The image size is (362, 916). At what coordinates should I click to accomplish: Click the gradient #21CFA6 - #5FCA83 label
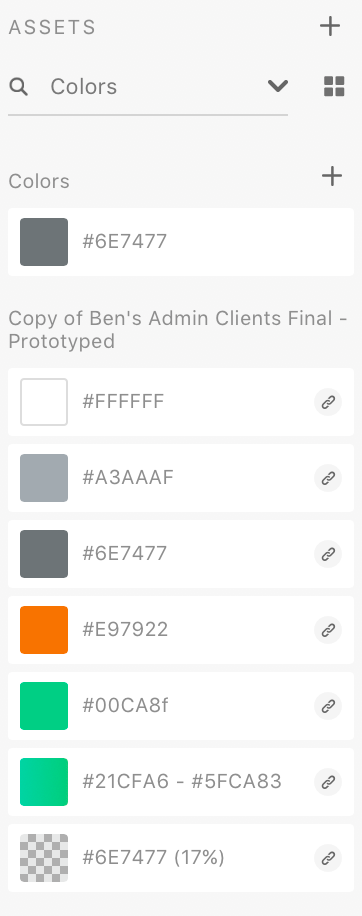click(182, 781)
